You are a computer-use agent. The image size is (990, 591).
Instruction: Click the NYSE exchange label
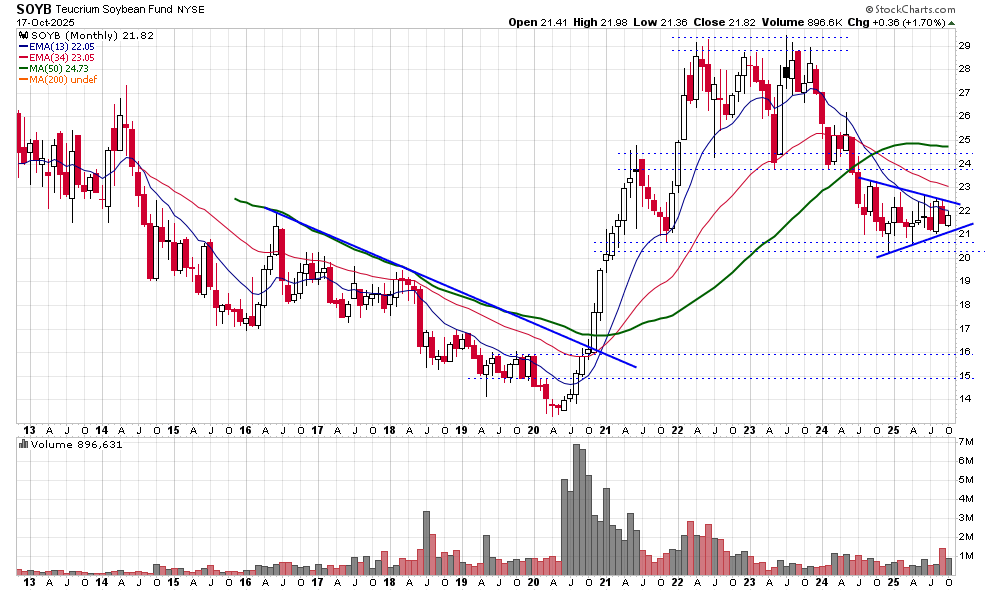click(191, 10)
